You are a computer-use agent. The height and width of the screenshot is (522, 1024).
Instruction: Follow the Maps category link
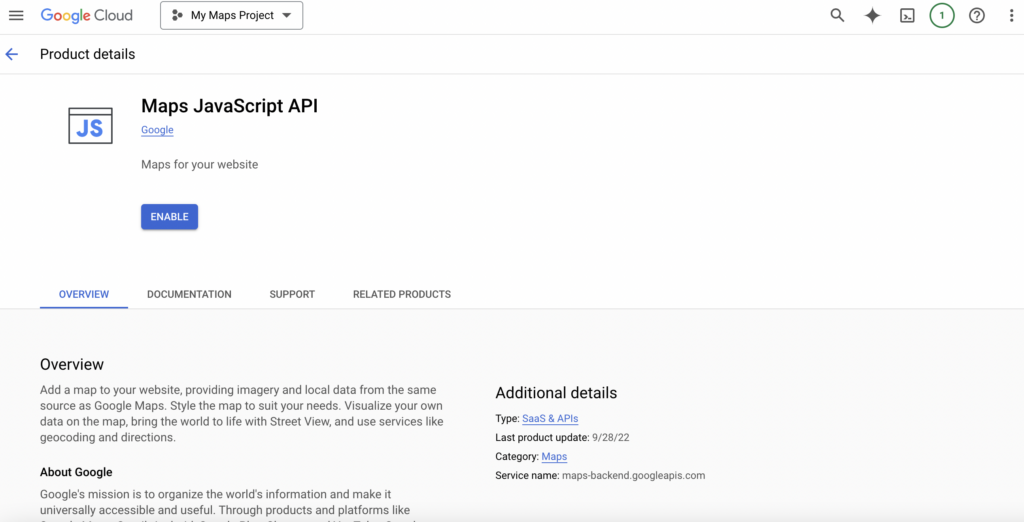pos(554,457)
